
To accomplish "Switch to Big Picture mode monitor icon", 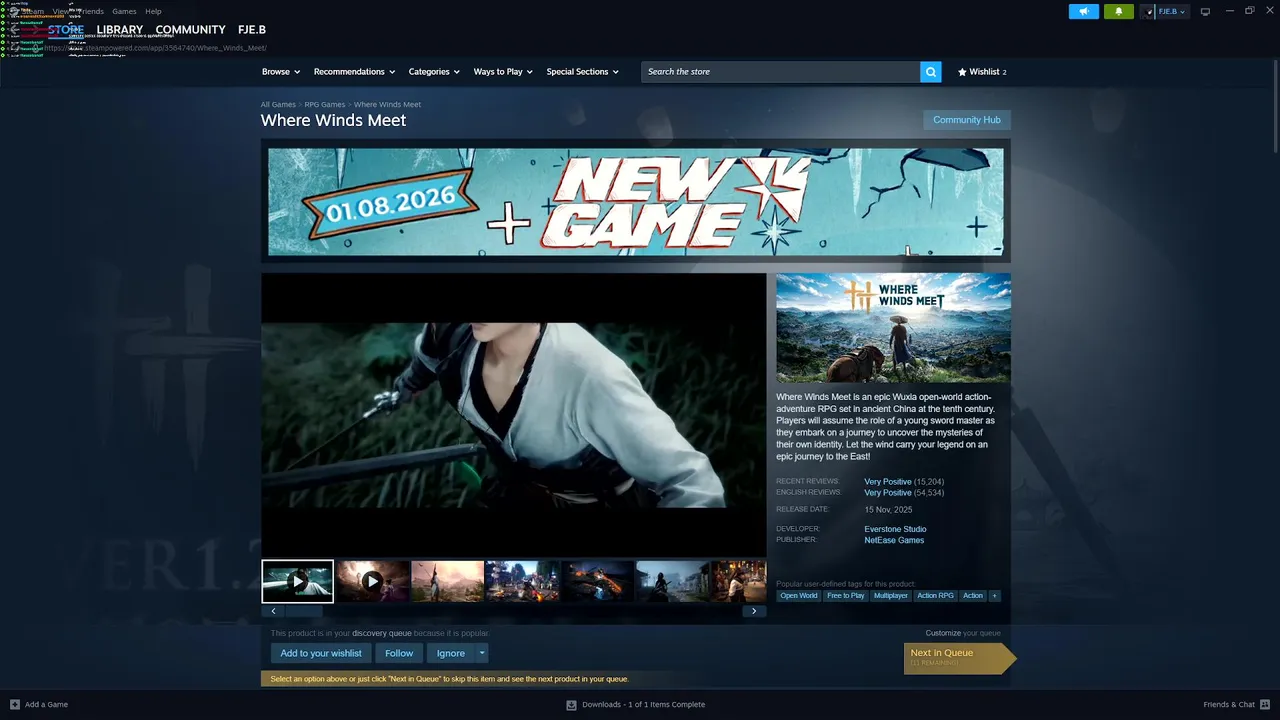I will (1205, 12).
